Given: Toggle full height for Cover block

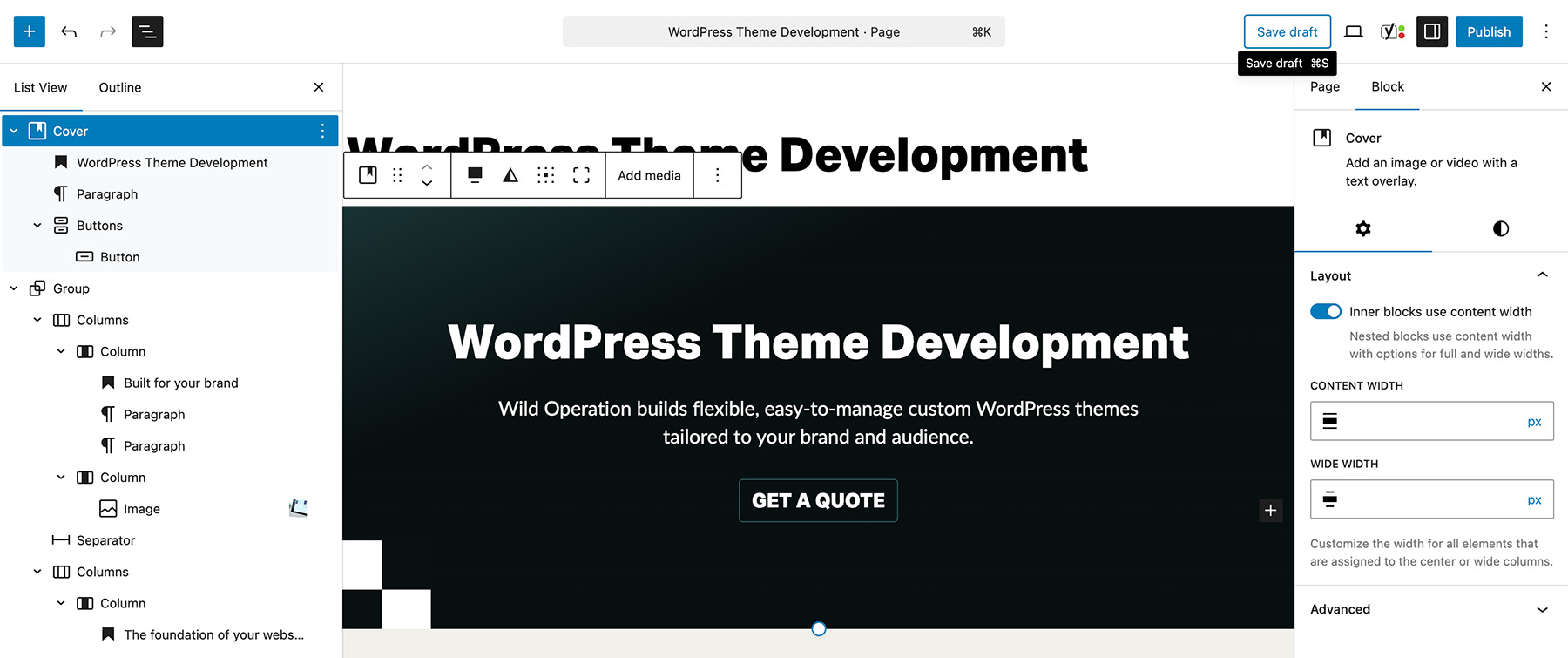Looking at the screenshot, I should pos(581,175).
